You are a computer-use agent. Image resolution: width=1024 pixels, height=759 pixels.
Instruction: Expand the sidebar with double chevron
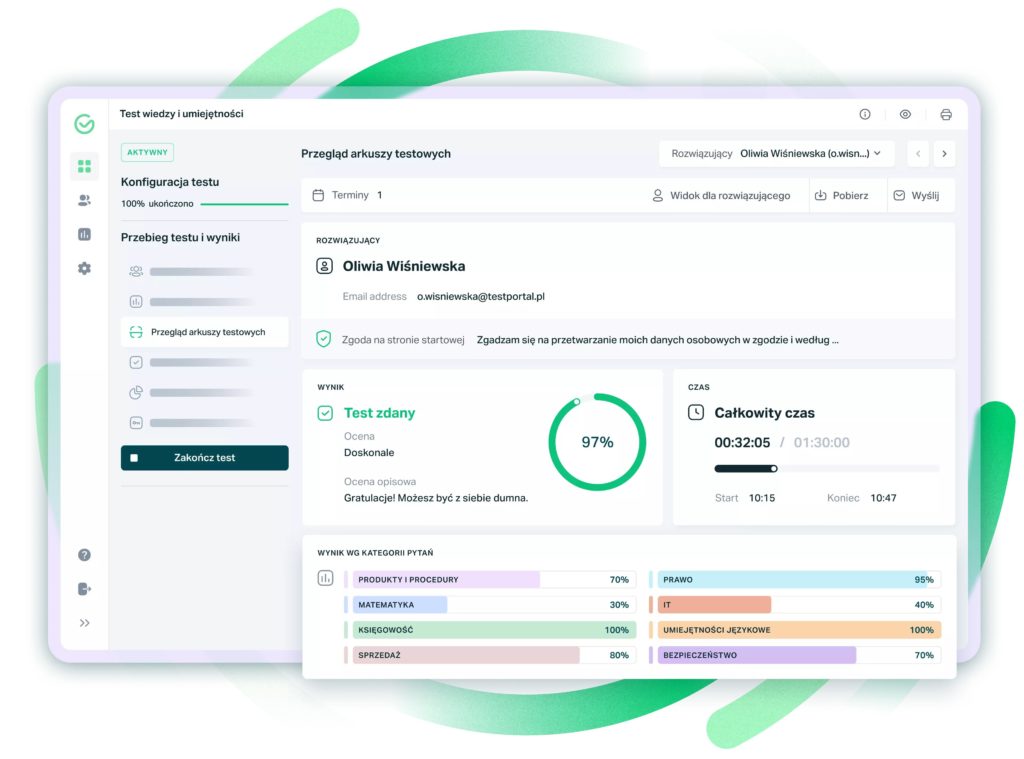(x=84, y=622)
